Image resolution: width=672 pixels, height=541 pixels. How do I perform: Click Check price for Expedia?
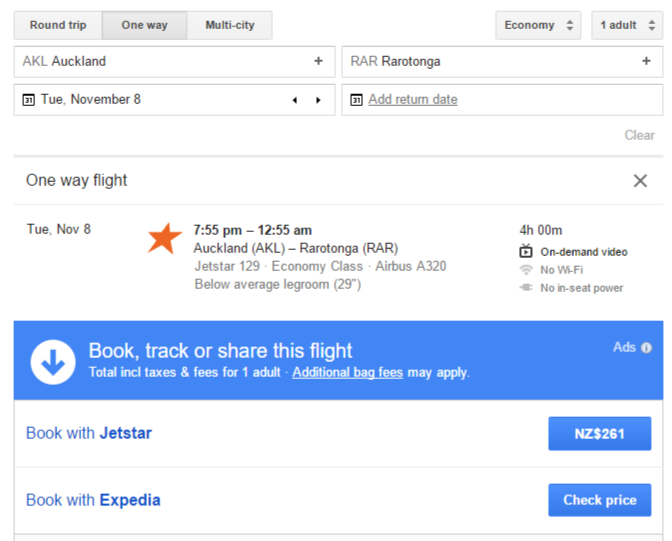[x=600, y=500]
